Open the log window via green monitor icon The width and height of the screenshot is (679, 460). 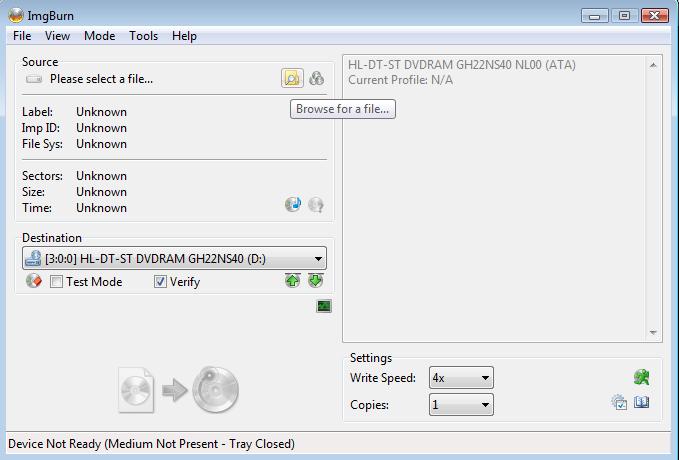click(x=324, y=306)
